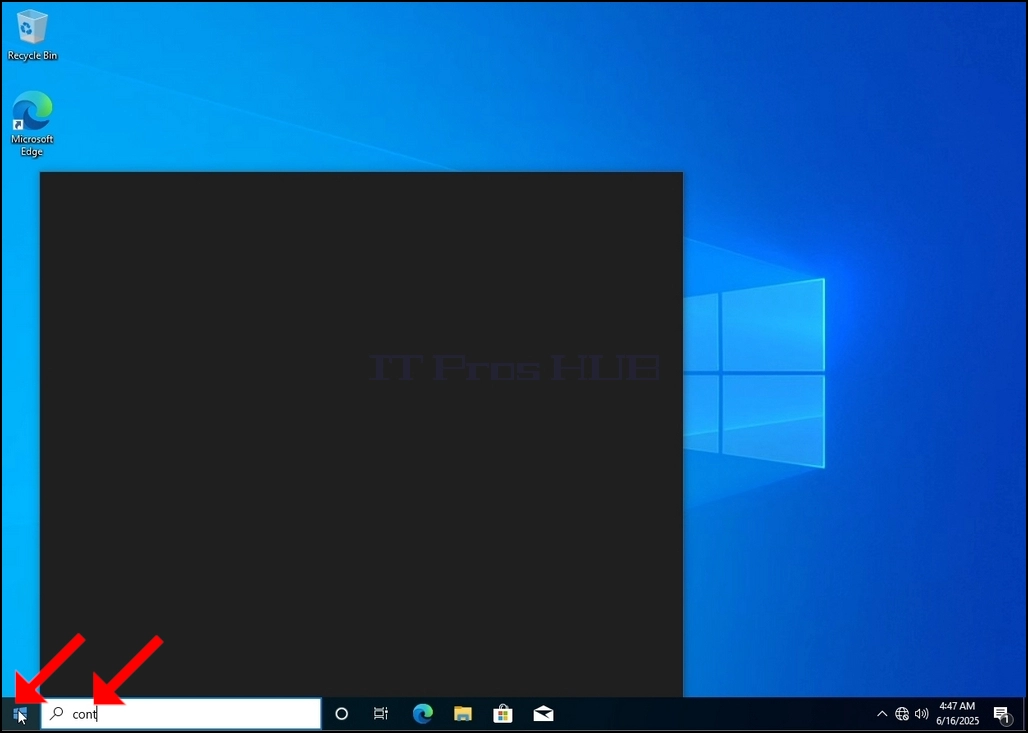Click the search magnifier icon in taskbar
Screen dimensions: 1028x733
click(x=57, y=713)
